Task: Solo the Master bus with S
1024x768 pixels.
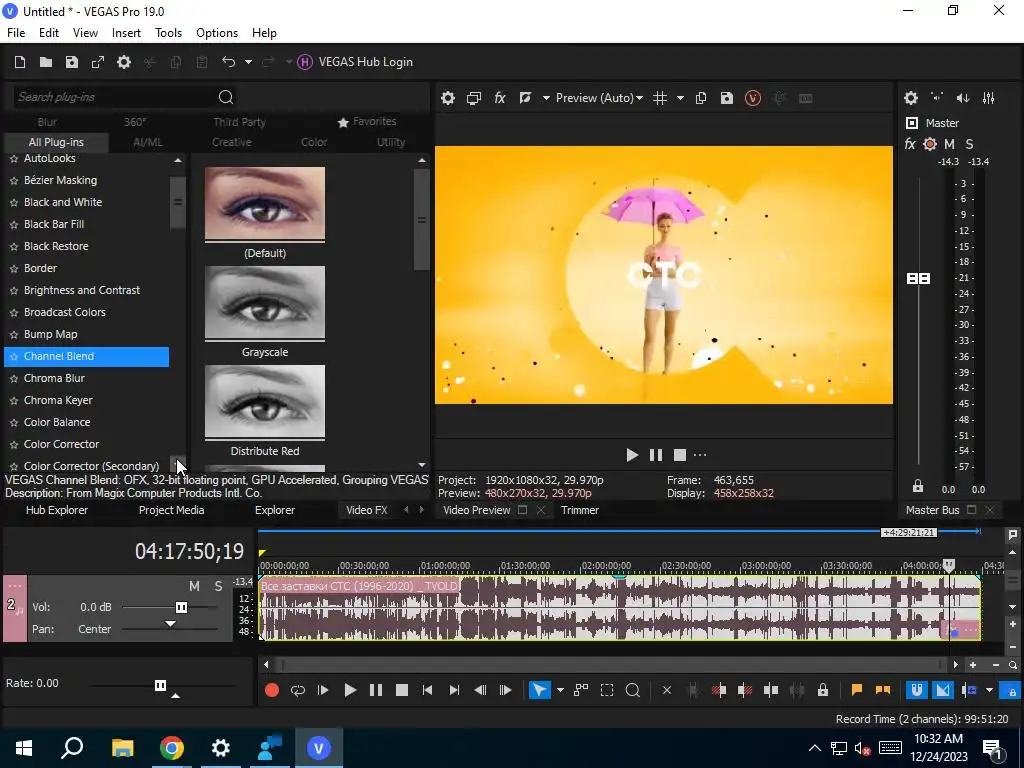Action: pos(969,144)
